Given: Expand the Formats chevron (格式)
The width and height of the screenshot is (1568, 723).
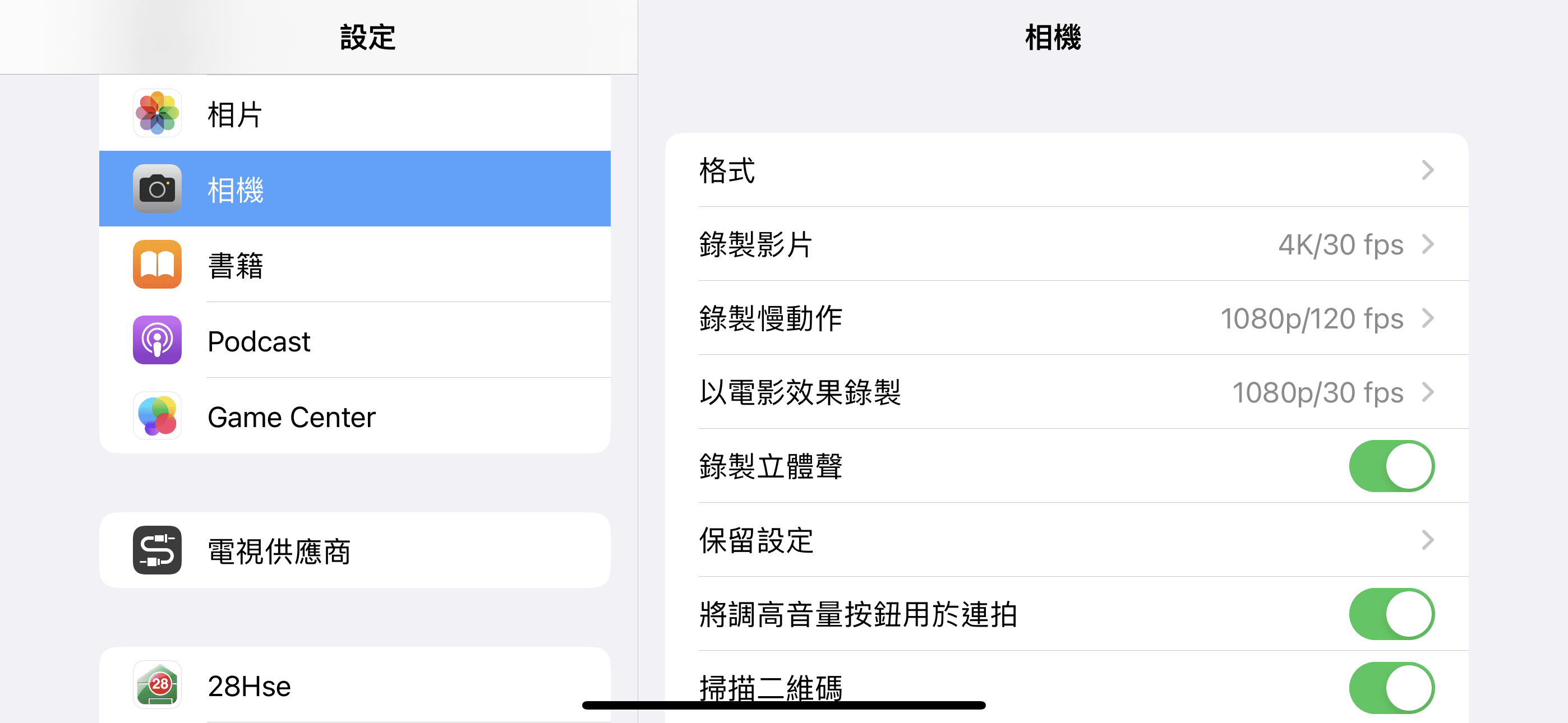Looking at the screenshot, I should [1427, 170].
